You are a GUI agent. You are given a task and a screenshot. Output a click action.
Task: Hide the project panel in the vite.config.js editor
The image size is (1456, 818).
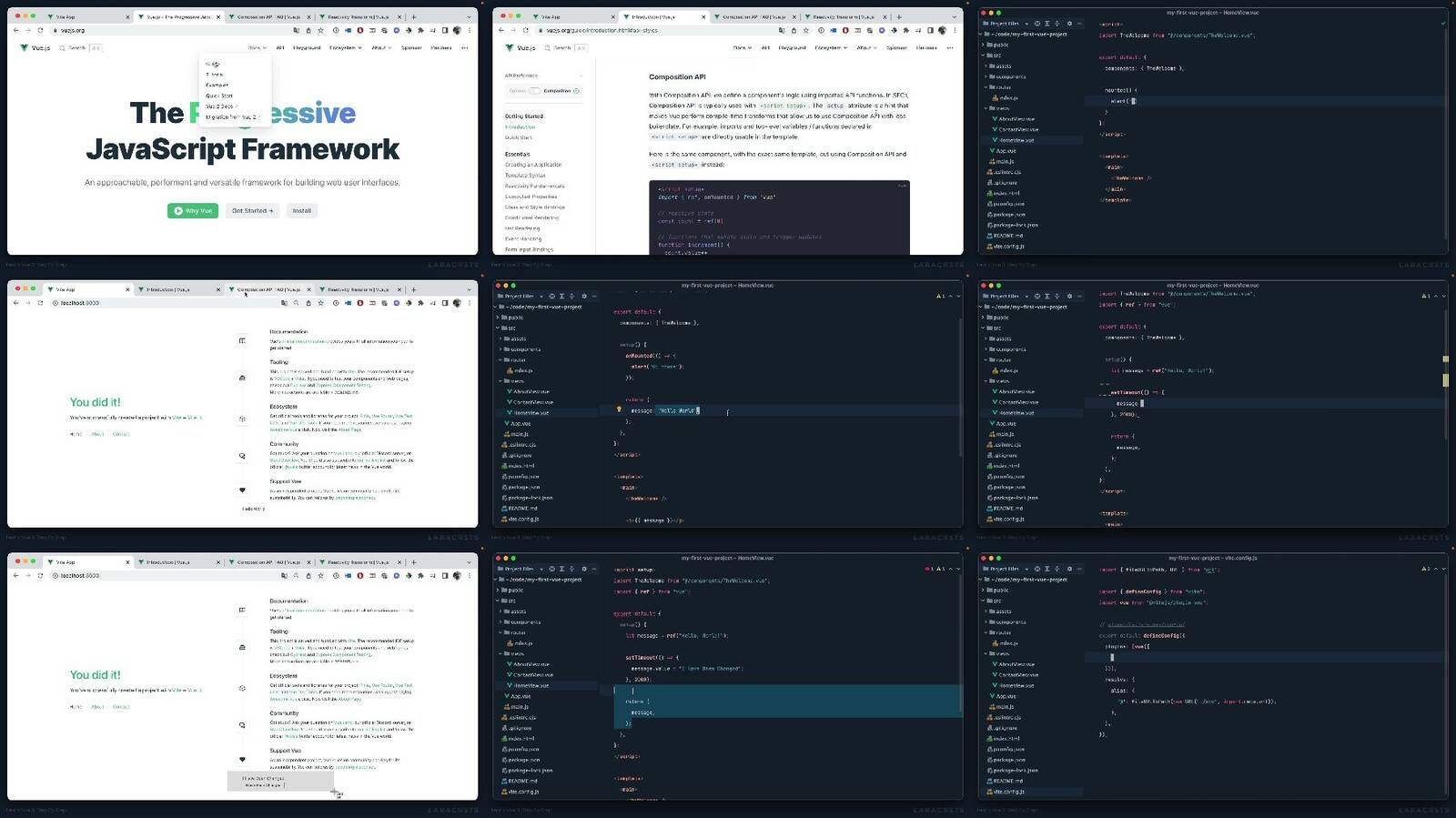pyautogui.click(x=1080, y=569)
